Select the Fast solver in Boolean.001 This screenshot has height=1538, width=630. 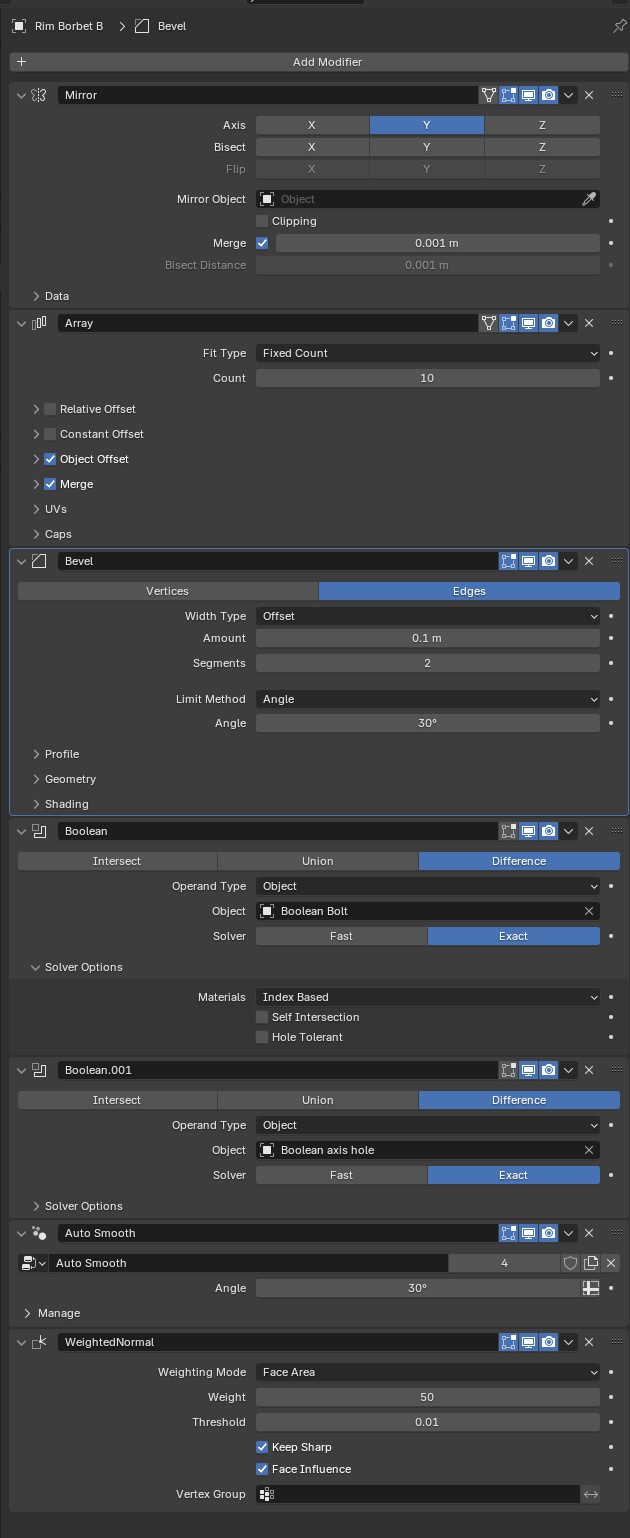(x=341, y=1175)
